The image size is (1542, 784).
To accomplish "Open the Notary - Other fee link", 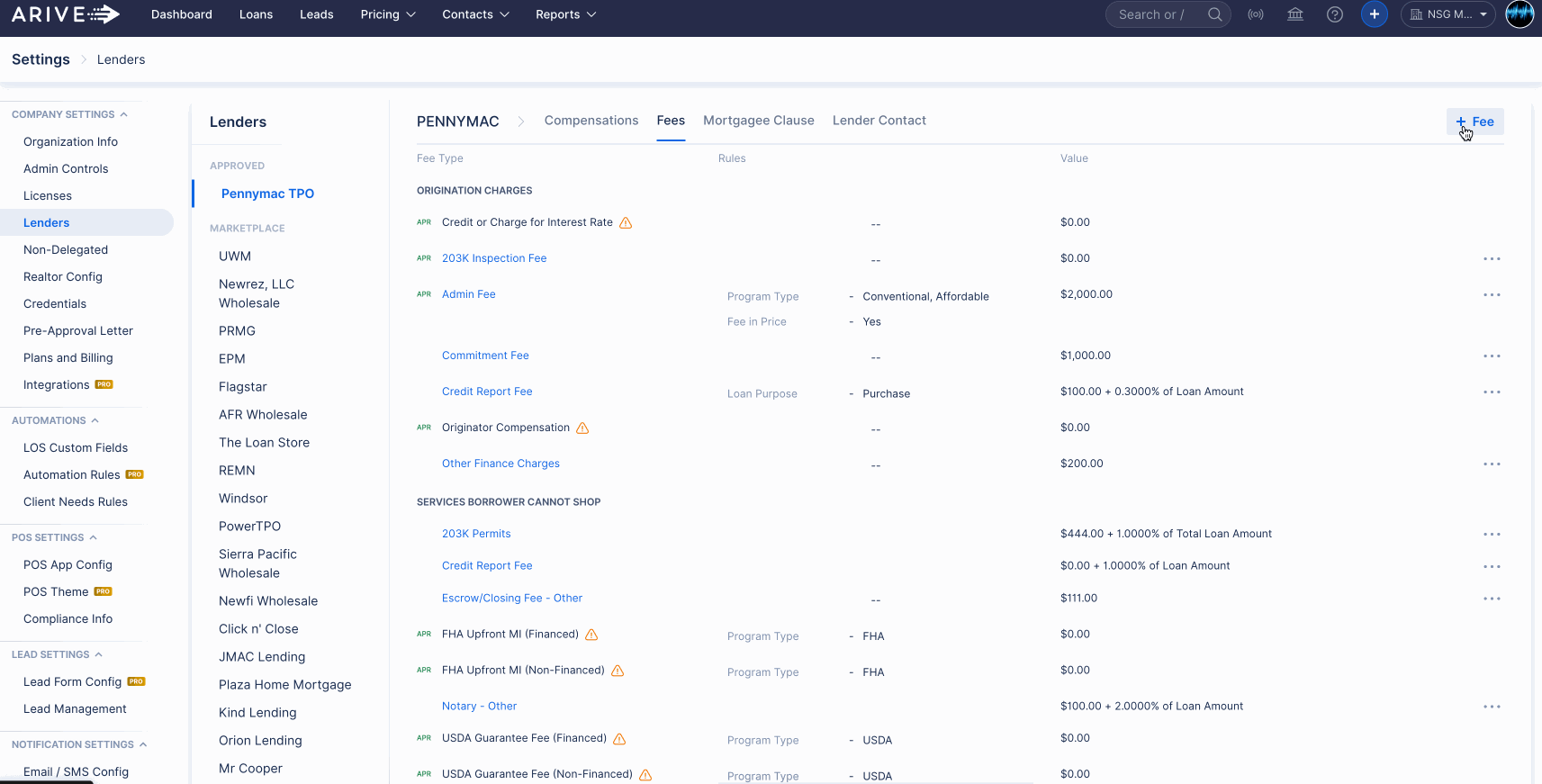I will pos(479,707).
